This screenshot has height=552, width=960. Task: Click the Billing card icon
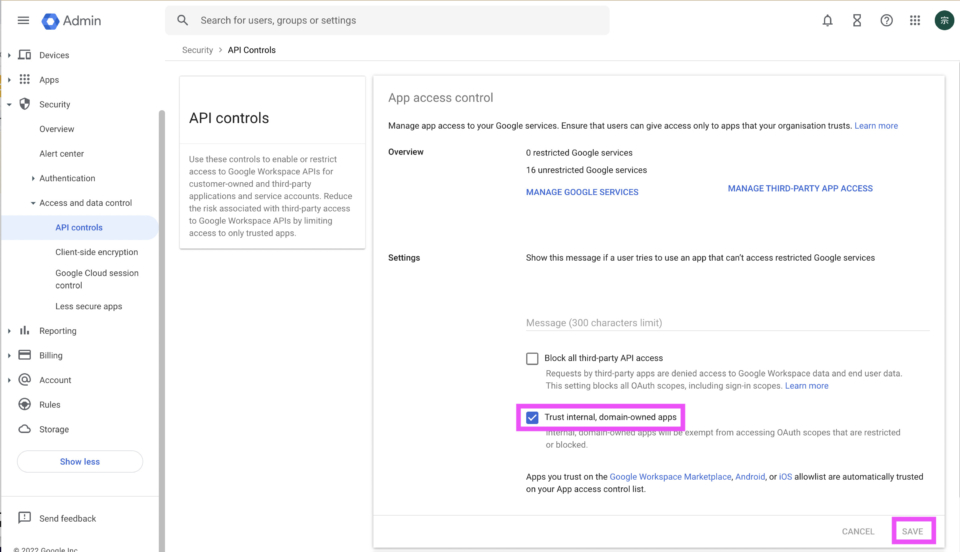(x=24, y=355)
